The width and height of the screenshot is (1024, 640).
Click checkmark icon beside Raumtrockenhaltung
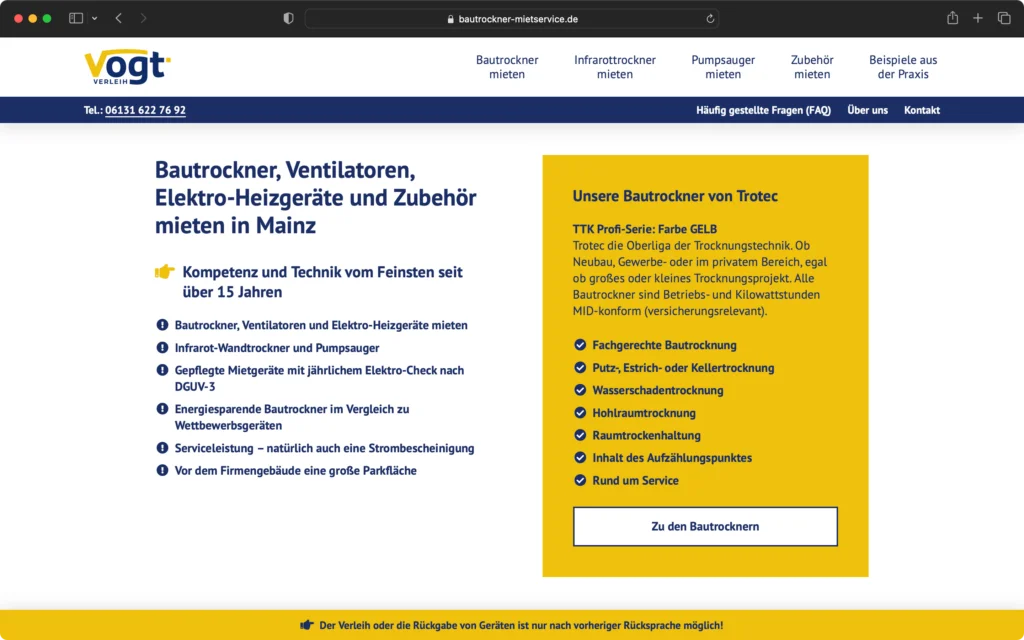[580, 435]
